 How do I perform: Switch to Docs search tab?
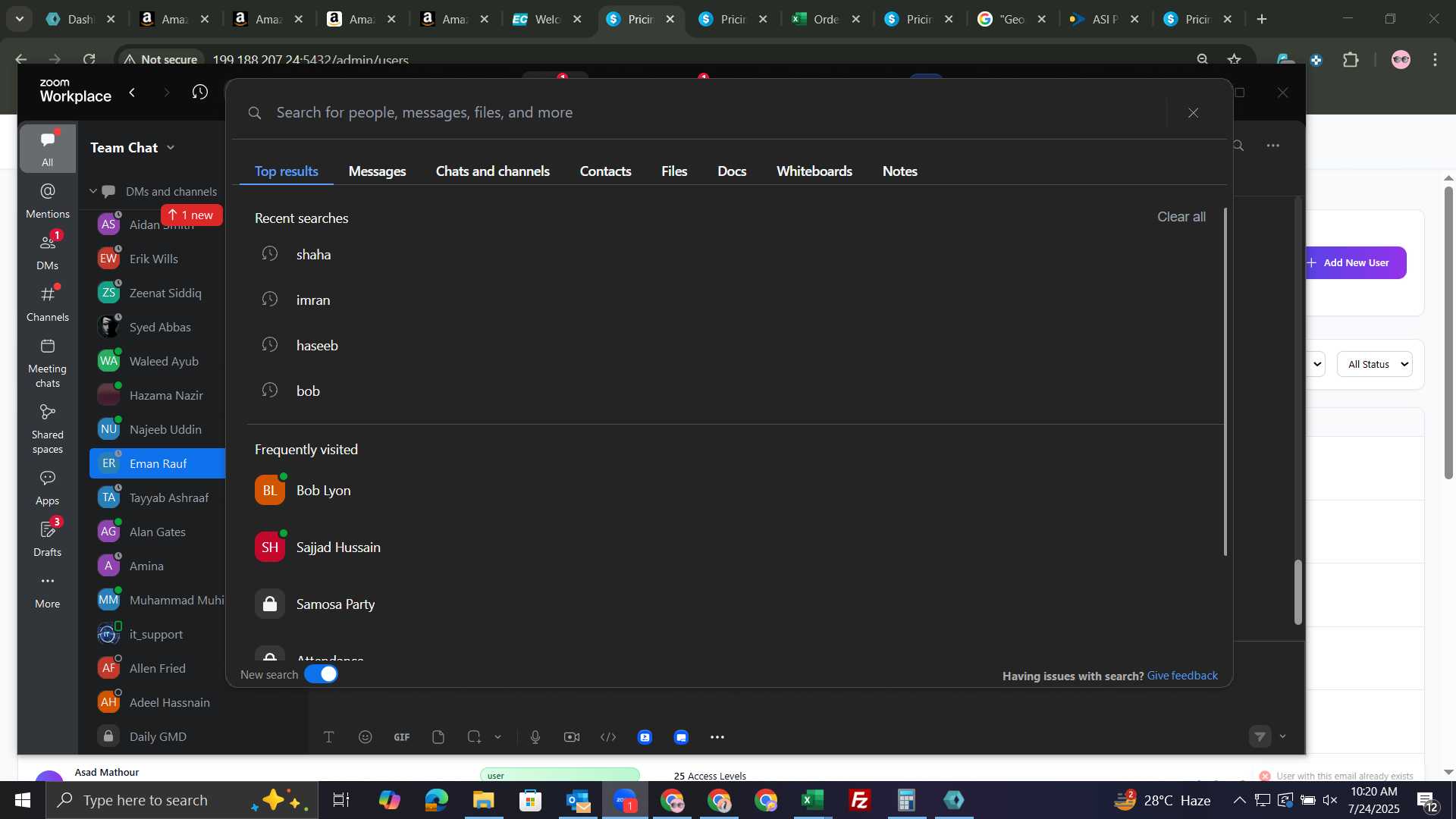point(732,171)
